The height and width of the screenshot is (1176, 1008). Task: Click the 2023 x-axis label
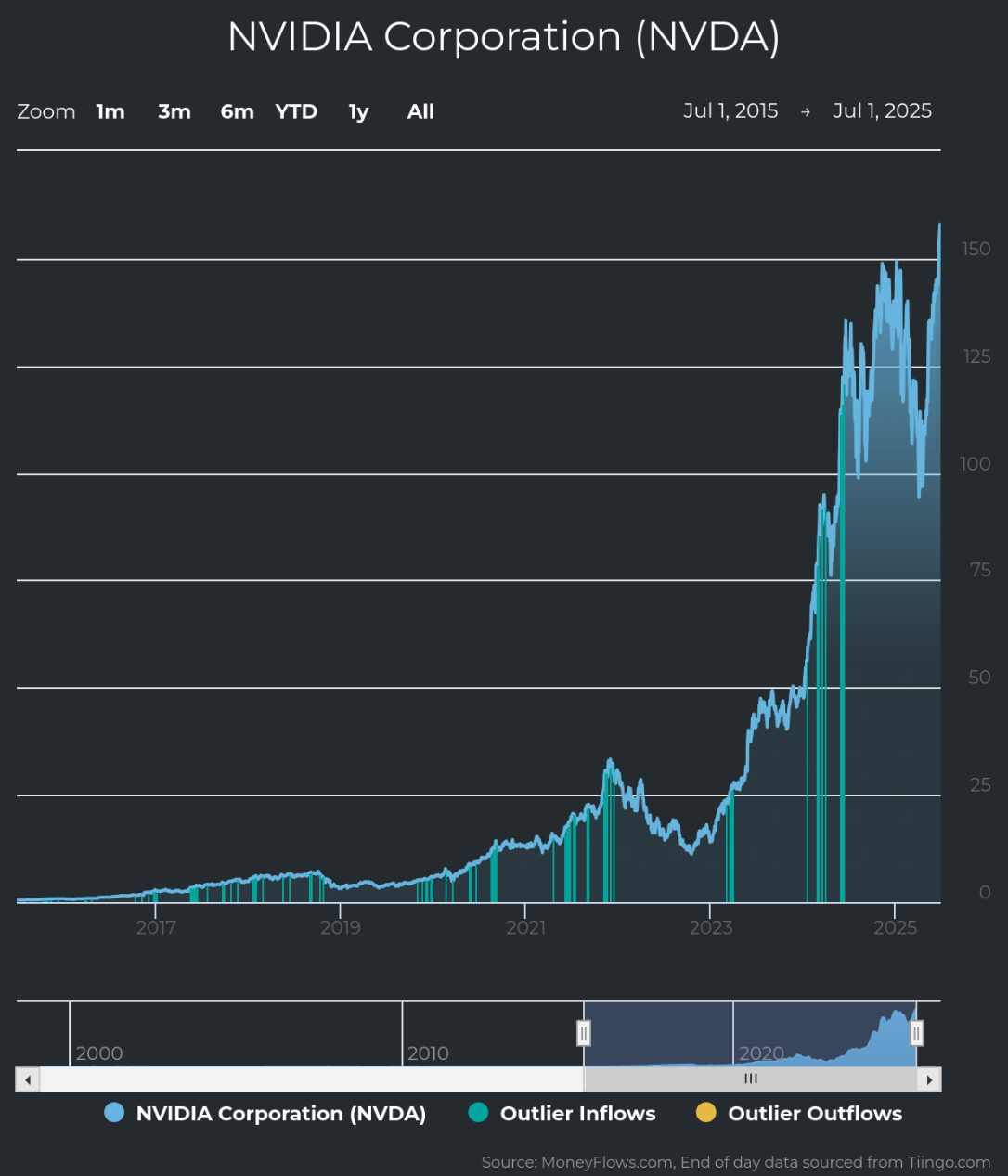click(711, 927)
